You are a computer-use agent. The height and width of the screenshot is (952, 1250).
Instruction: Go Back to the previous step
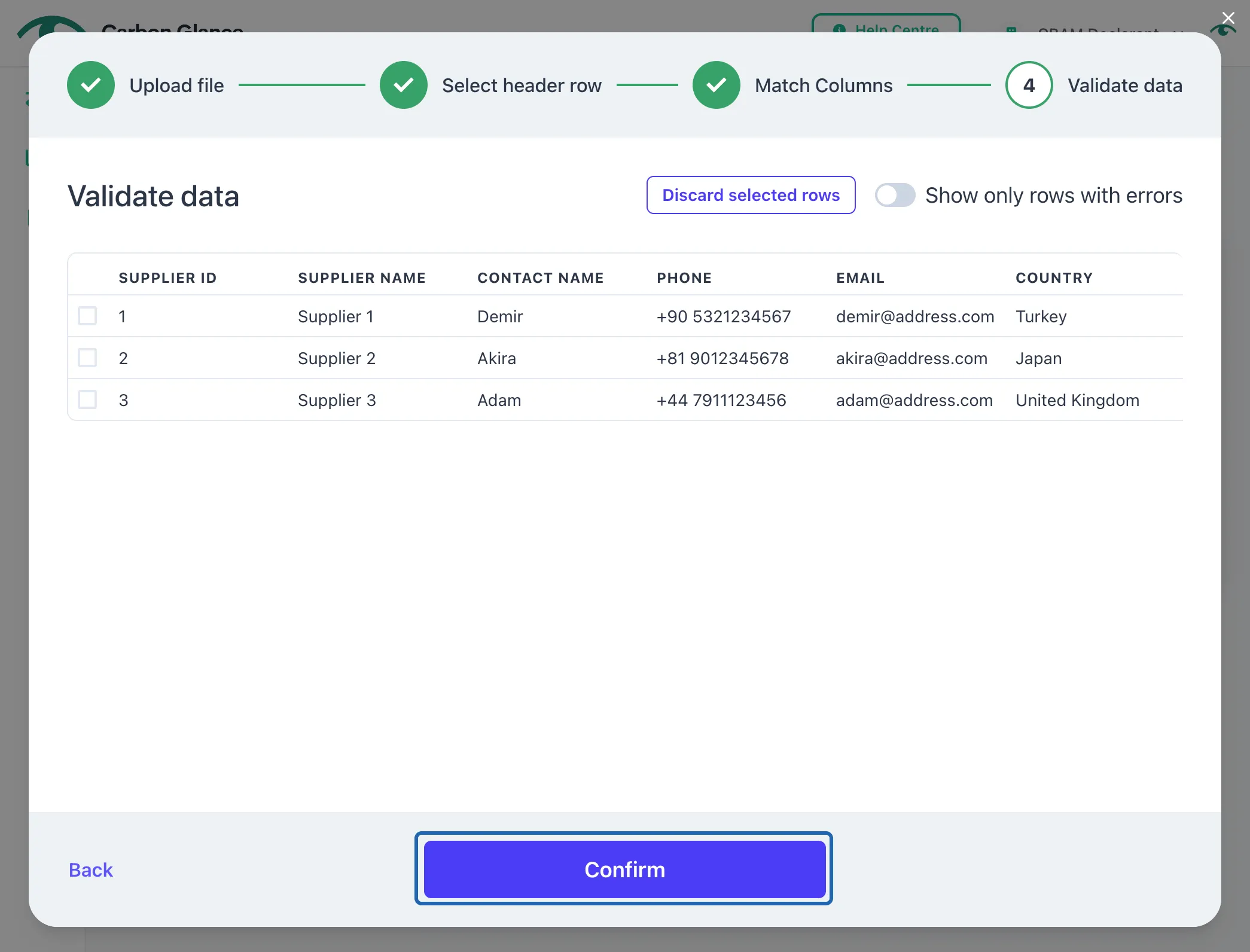click(91, 869)
